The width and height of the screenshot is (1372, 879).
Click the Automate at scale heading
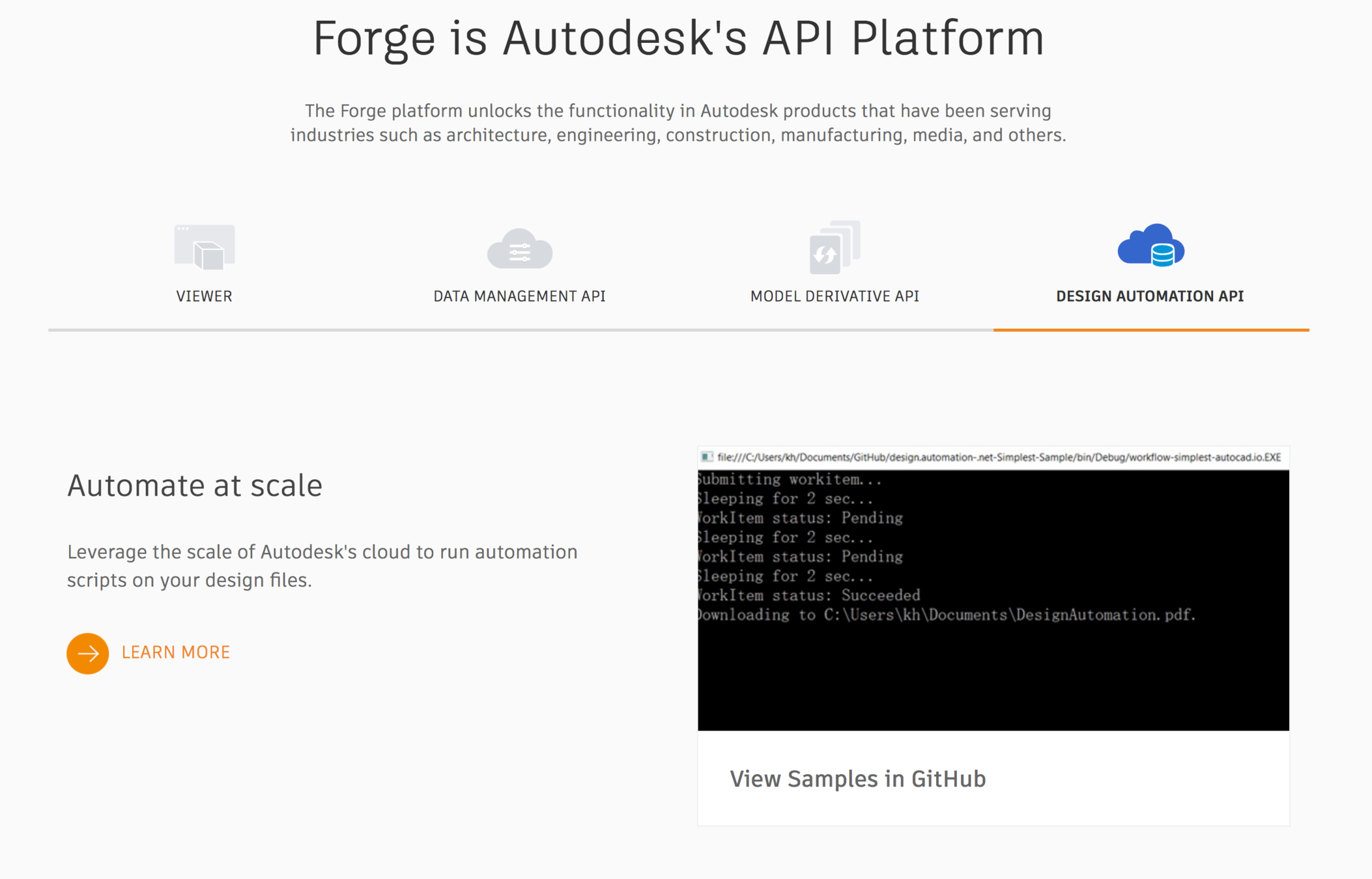pos(195,486)
